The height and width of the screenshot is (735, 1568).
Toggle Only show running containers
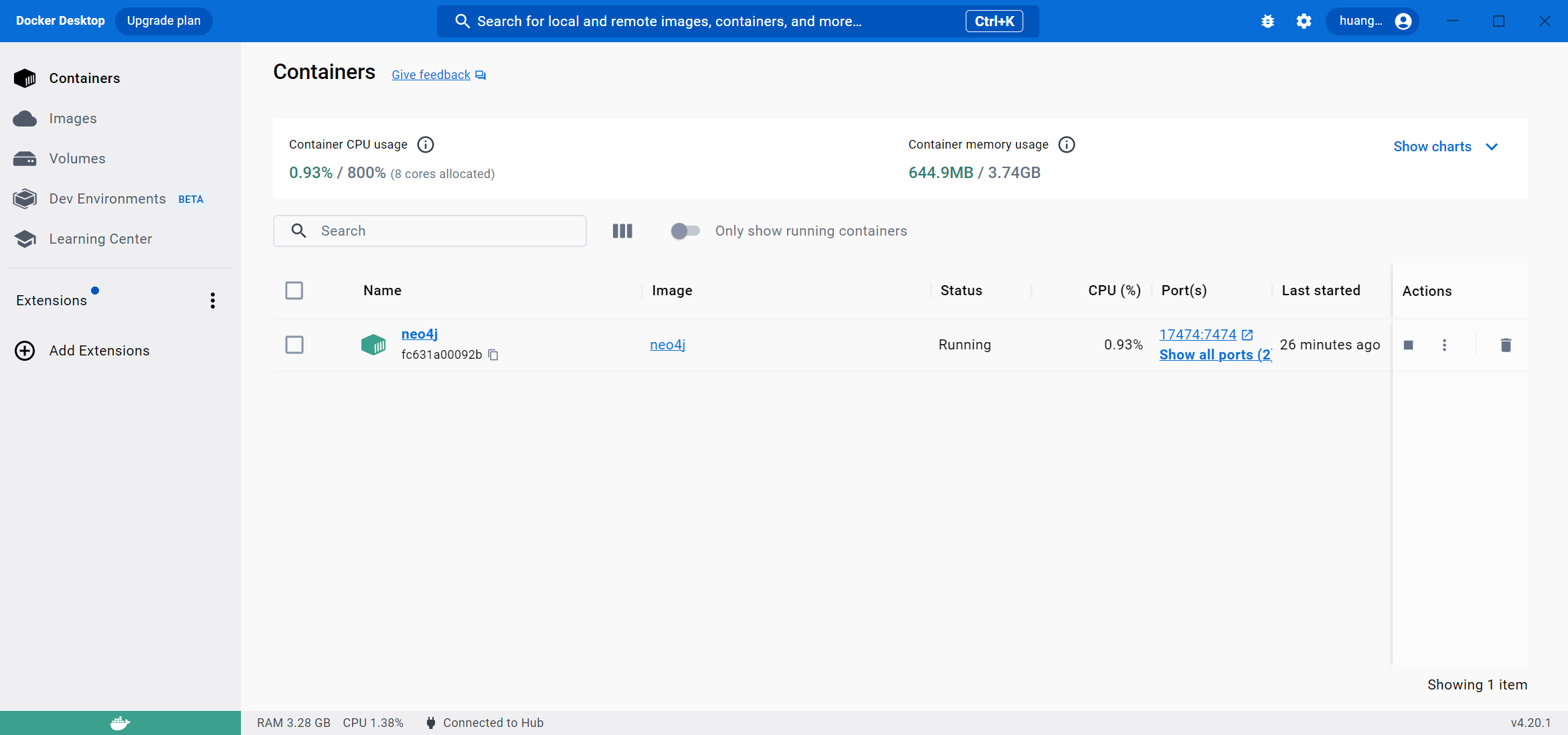685,231
